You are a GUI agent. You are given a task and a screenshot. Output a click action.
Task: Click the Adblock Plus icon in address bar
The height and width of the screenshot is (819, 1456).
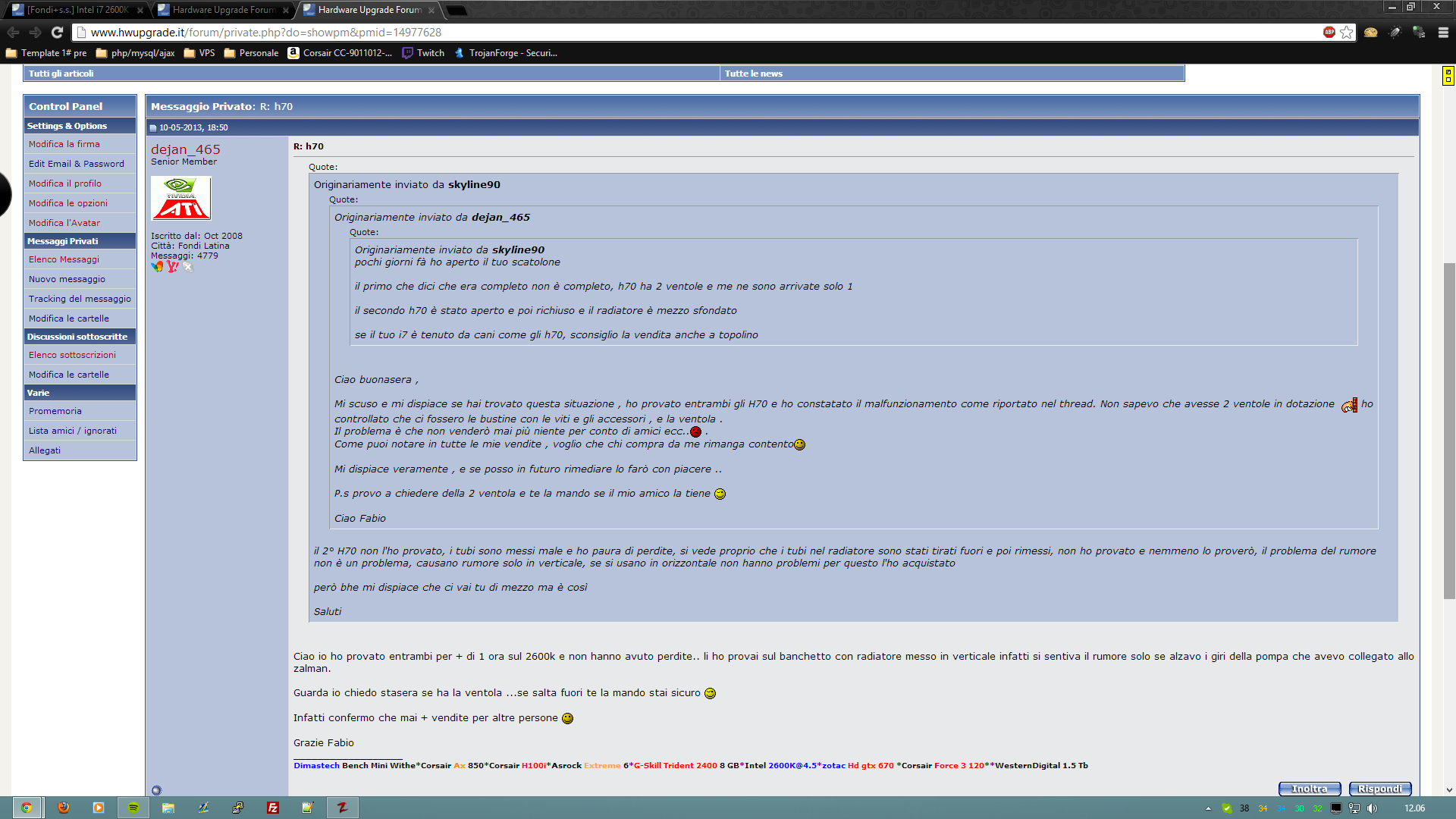[x=1329, y=32]
